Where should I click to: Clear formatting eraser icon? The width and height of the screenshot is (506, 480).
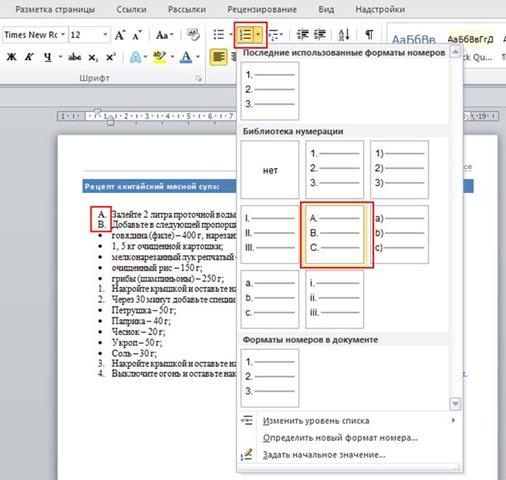point(193,34)
